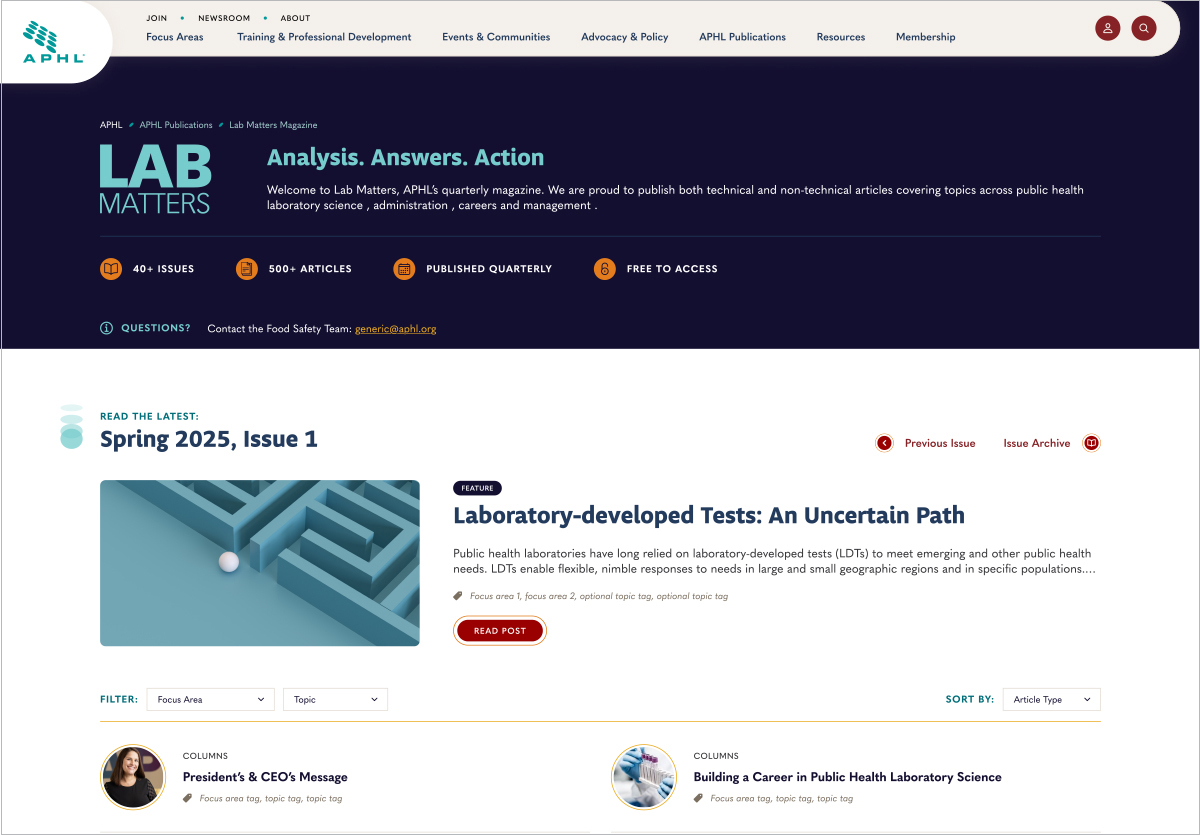Viewport: 1200px width, 835px height.
Task: Click the Lab Matters Magazine breadcrumb
Action: pyautogui.click(x=273, y=125)
